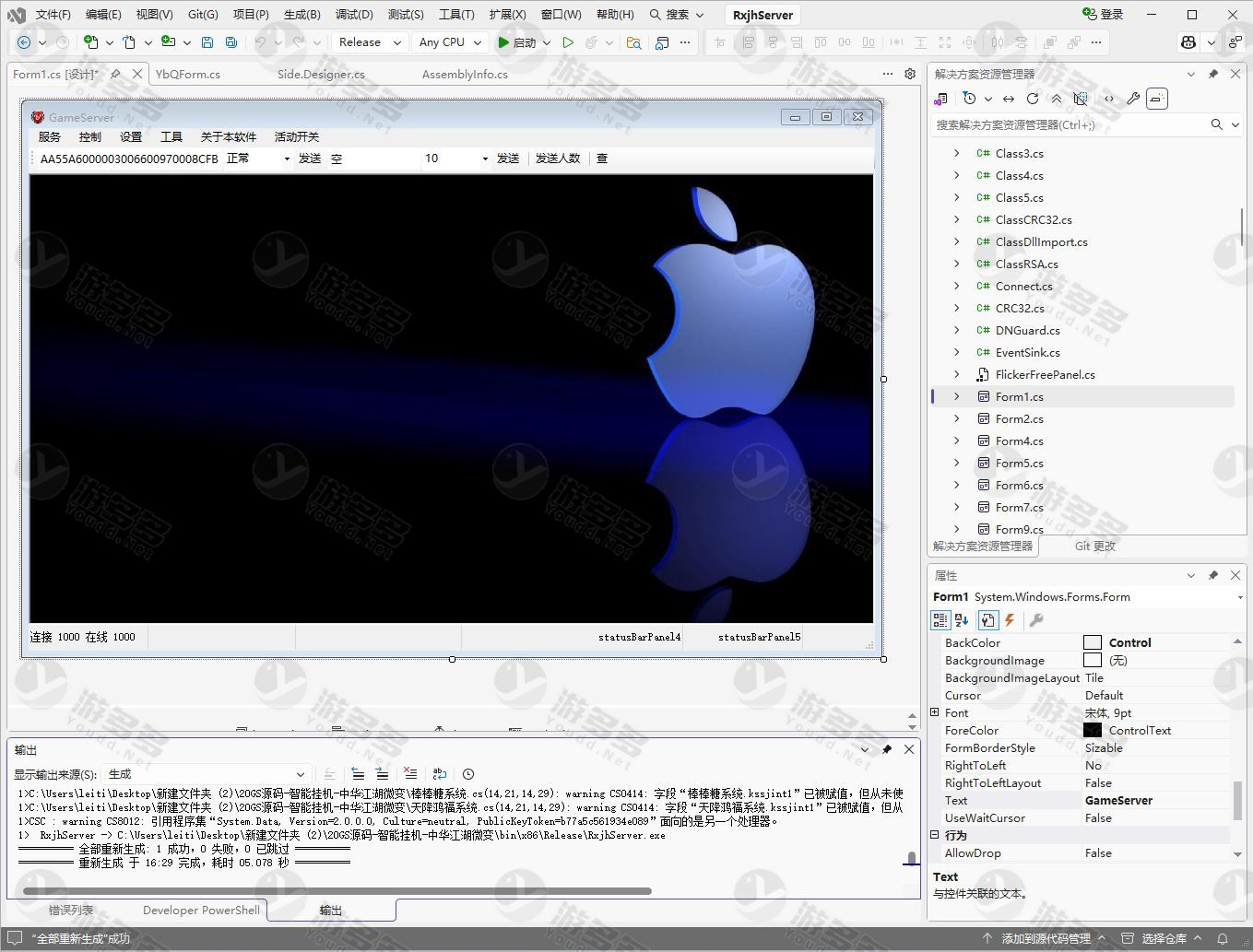Click the Save All toolbar icon

coord(231,42)
